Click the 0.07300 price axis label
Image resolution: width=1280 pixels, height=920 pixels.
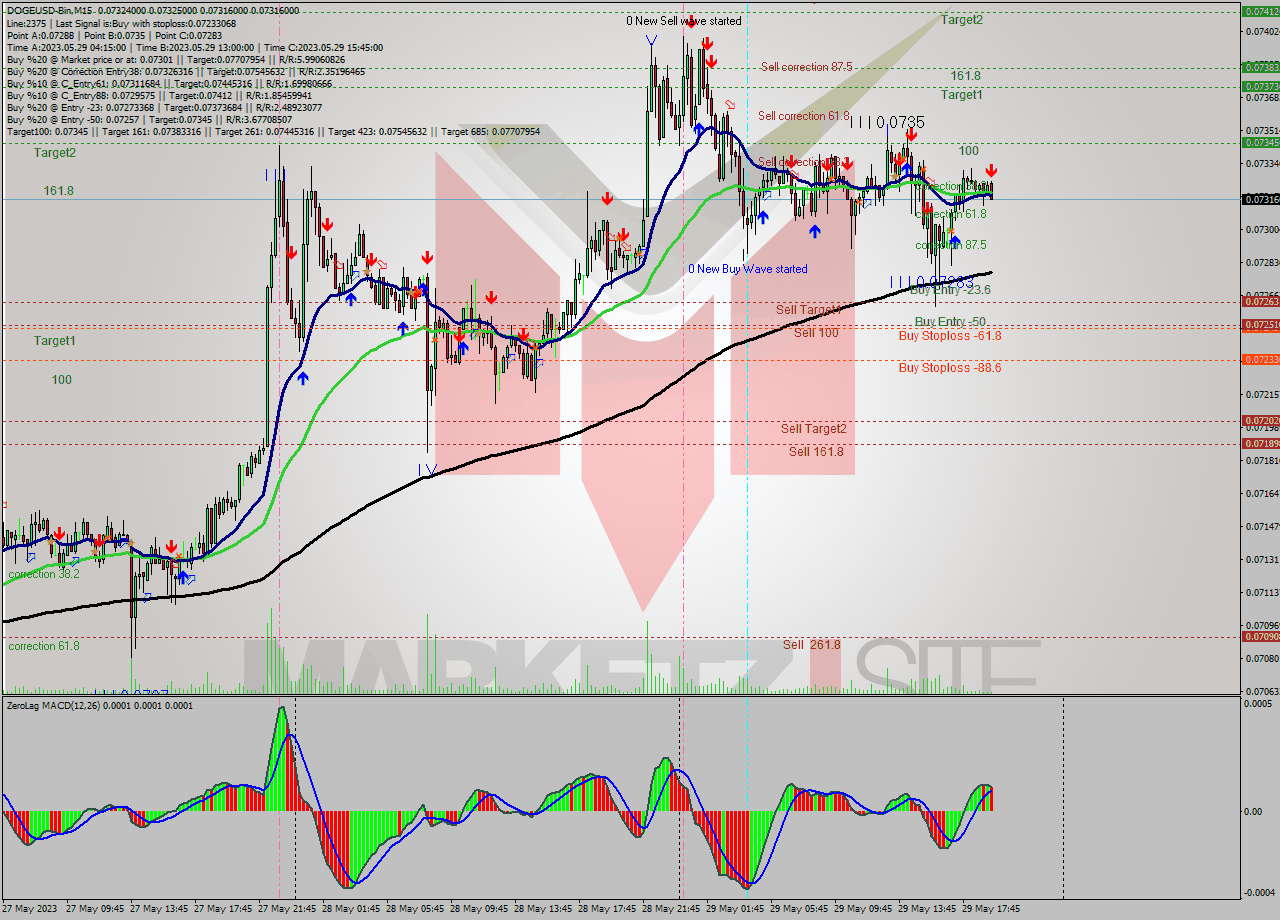pos(1263,230)
